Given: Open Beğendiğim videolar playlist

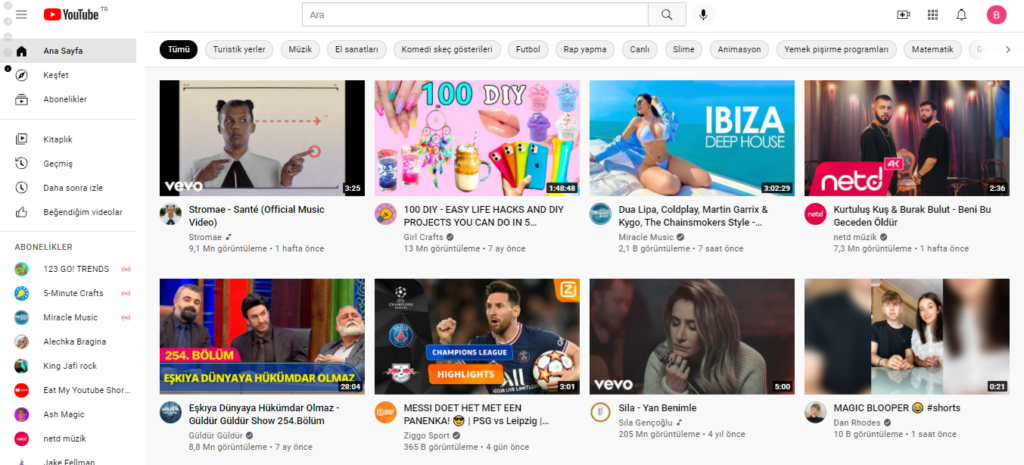Looking at the screenshot, I should tap(68, 212).
